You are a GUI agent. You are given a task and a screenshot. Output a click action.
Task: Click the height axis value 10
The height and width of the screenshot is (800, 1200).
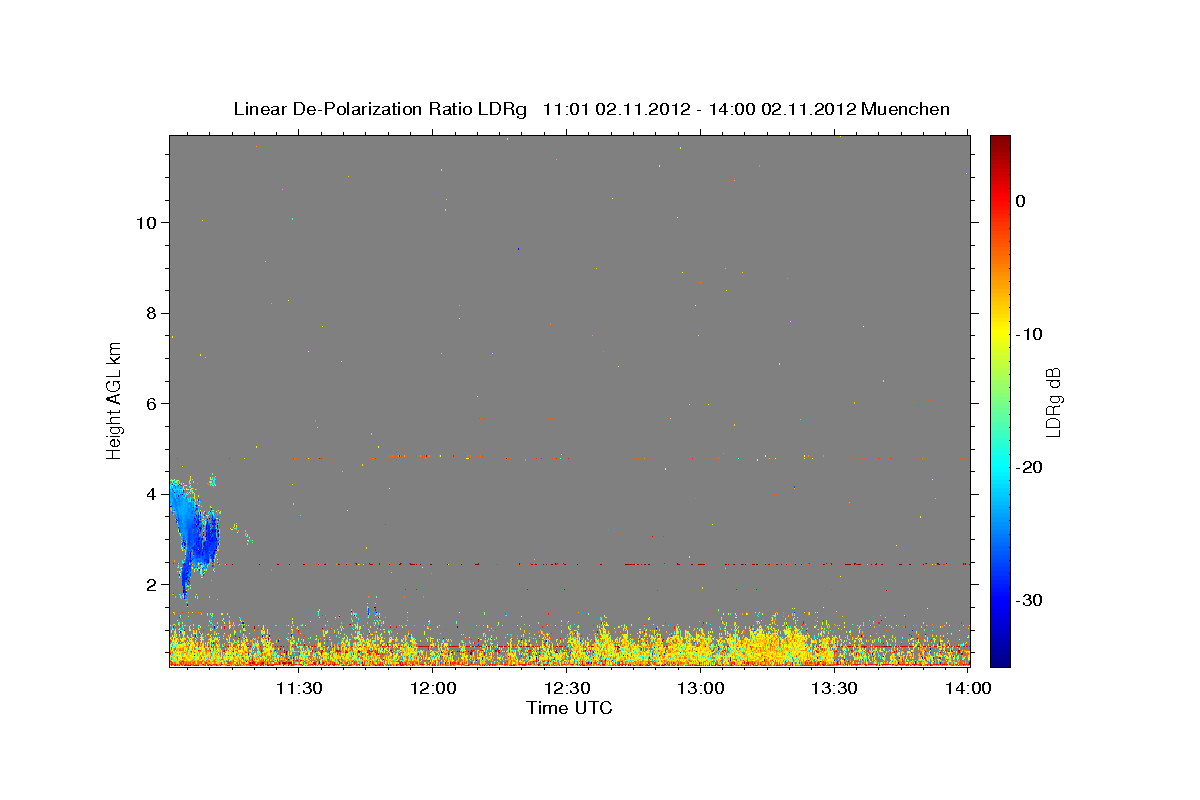click(x=146, y=222)
